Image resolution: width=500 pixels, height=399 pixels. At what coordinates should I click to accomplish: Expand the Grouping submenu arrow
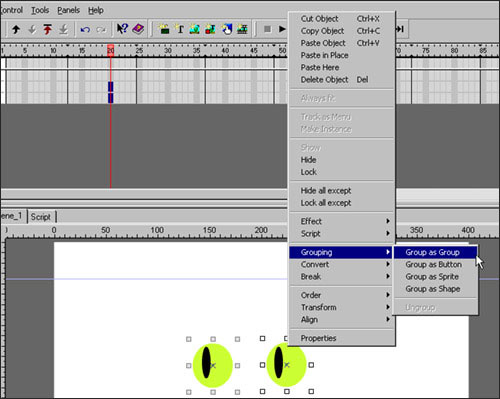388,252
